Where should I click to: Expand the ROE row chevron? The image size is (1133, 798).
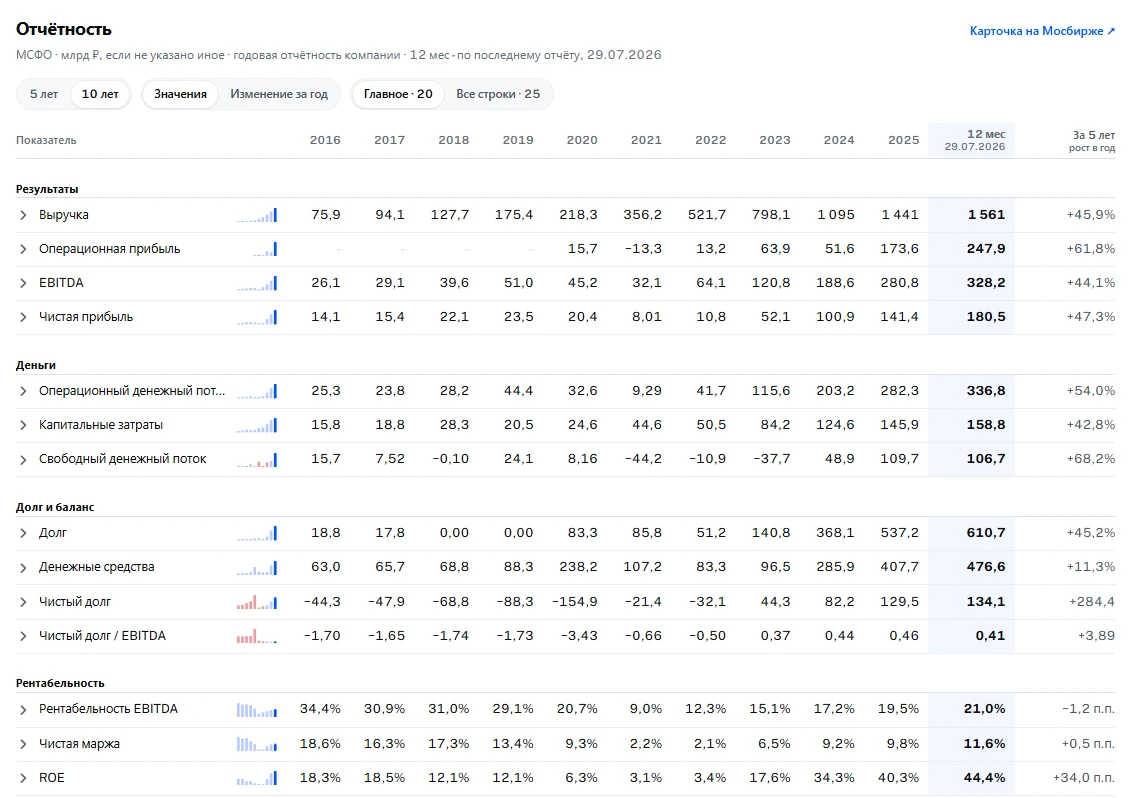[x=23, y=778]
